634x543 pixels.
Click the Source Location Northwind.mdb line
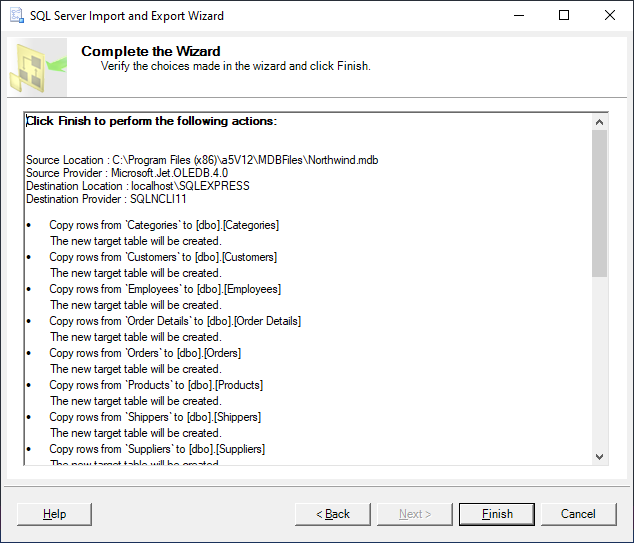point(202,160)
